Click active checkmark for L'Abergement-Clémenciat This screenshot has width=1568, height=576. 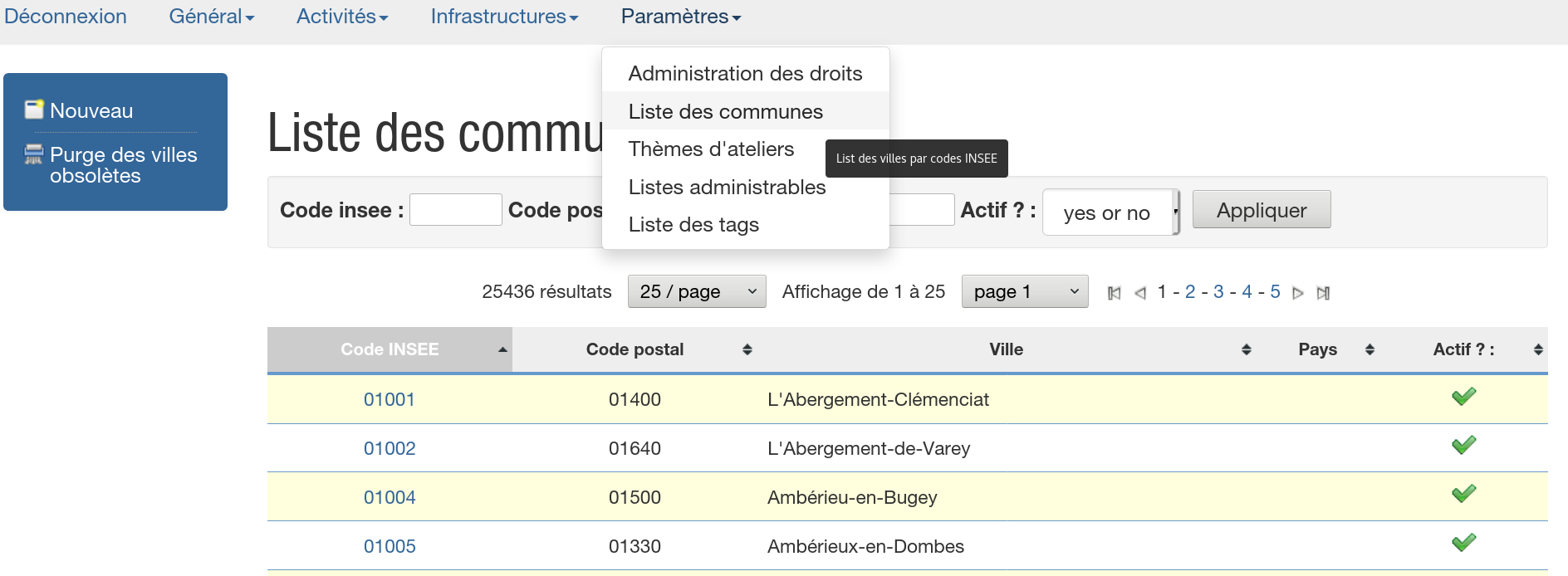1463,397
